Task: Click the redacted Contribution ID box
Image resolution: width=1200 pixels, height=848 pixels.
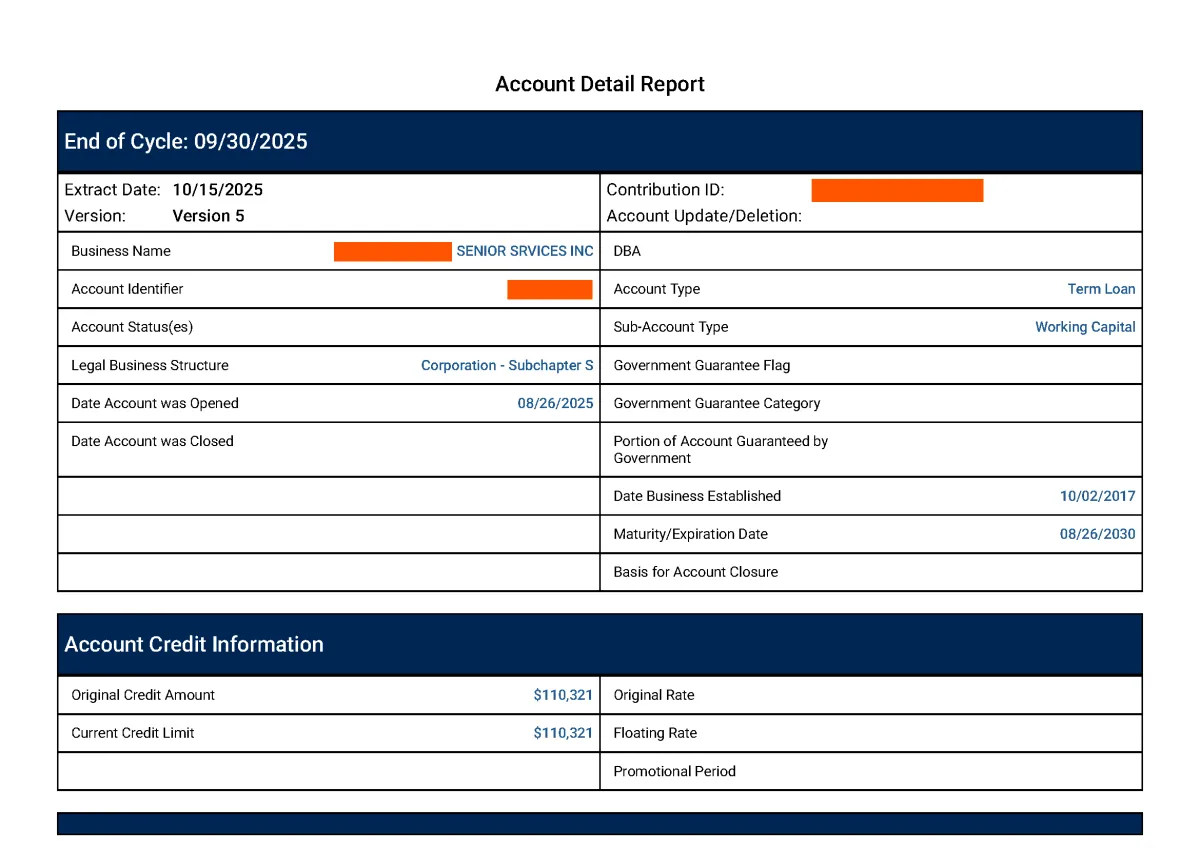Action: coord(896,190)
